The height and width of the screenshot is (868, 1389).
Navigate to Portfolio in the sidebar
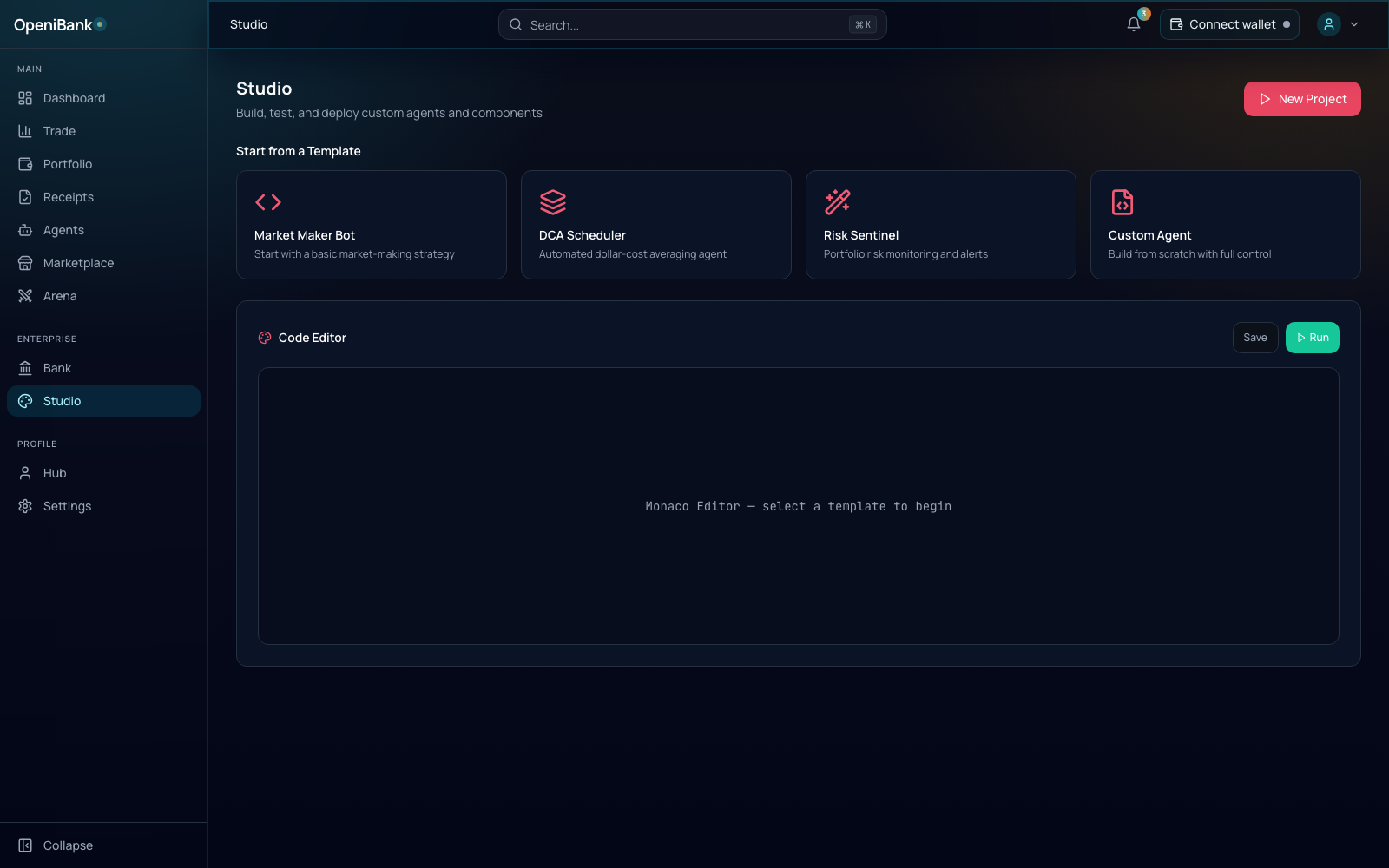tap(67, 164)
